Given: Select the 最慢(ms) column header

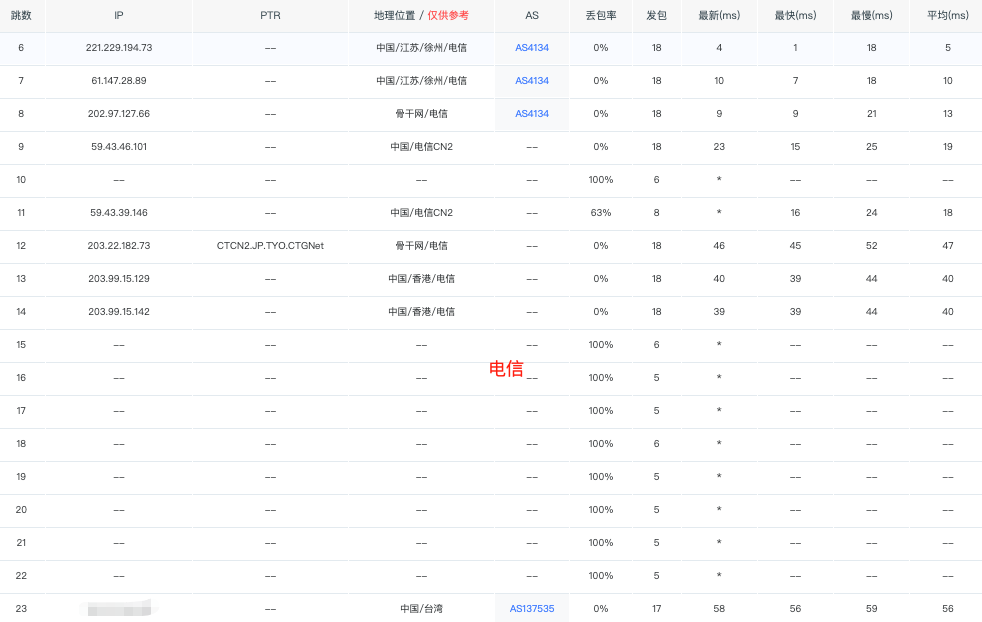Looking at the screenshot, I should [871, 16].
